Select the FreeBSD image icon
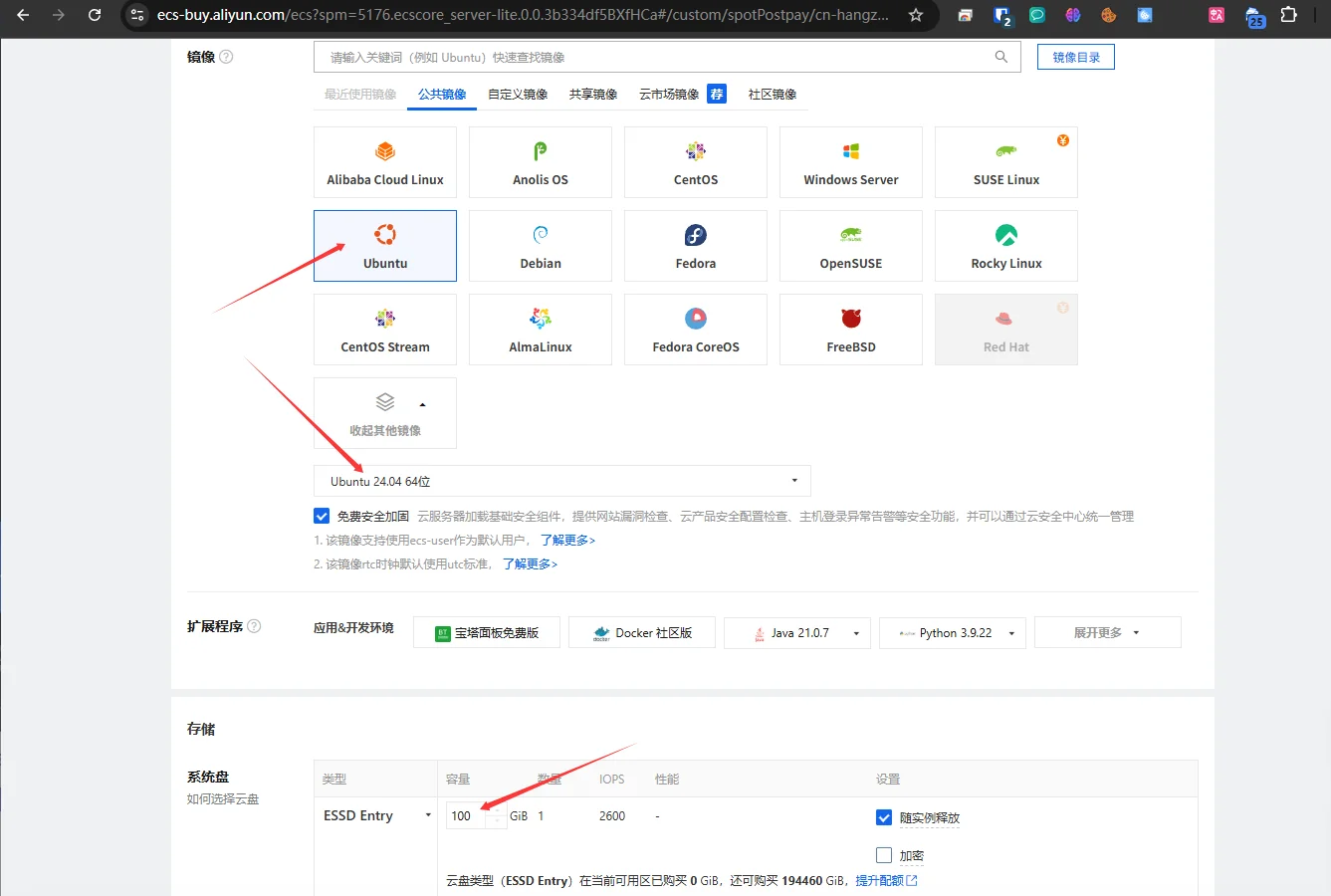1331x896 pixels. (x=851, y=319)
